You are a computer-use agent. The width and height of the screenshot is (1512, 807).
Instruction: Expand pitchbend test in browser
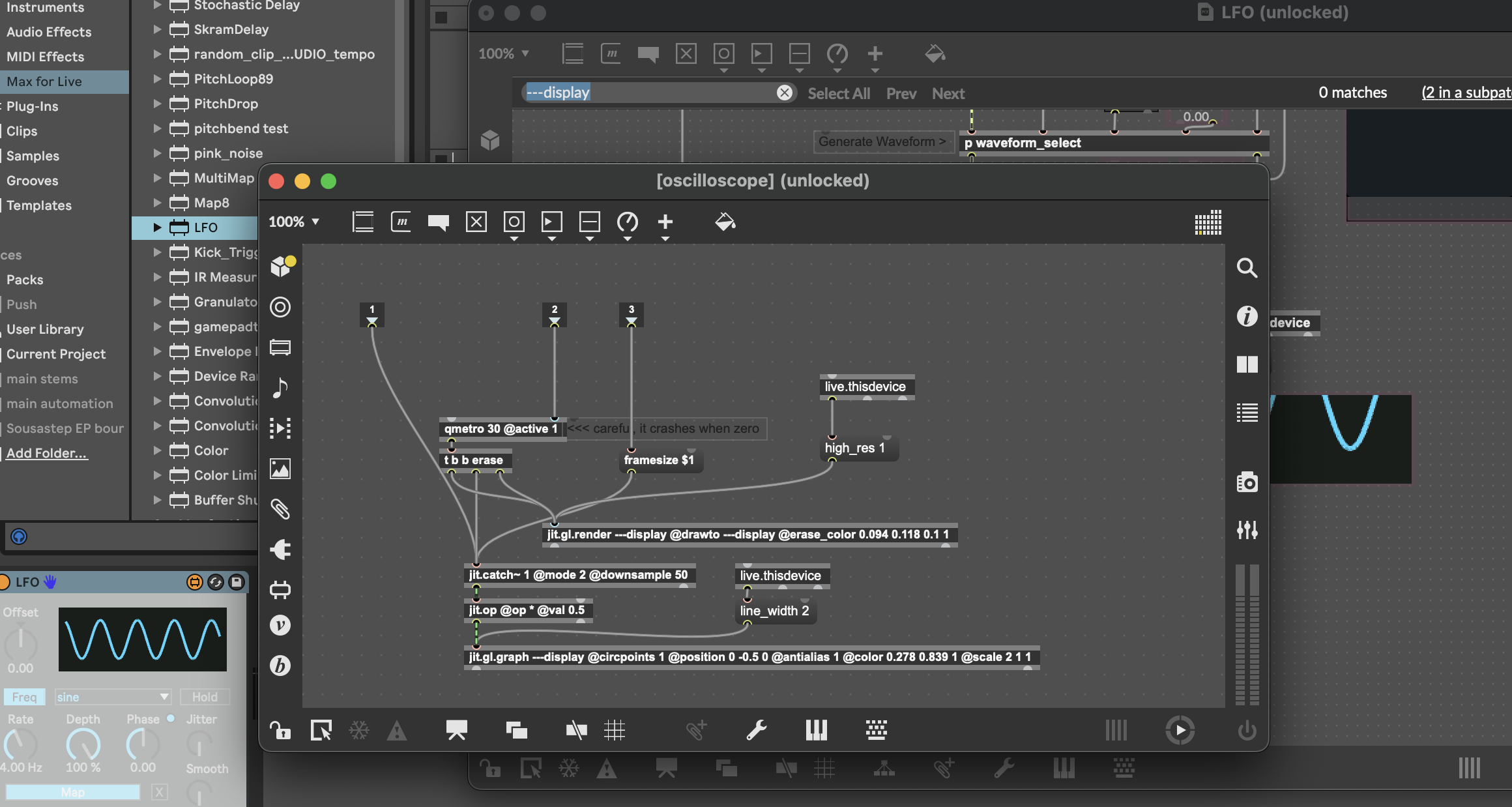(157, 128)
